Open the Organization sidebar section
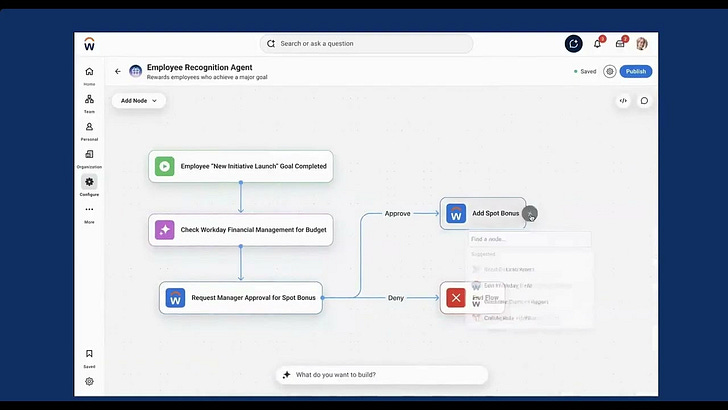The width and height of the screenshot is (728, 410). 89,154
